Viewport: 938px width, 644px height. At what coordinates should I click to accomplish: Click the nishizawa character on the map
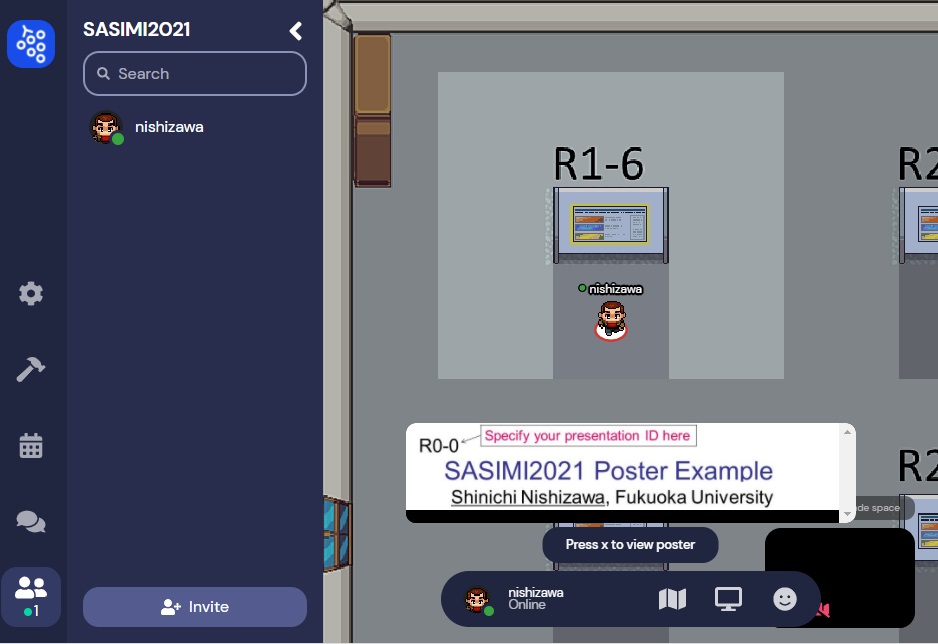pyautogui.click(x=611, y=321)
